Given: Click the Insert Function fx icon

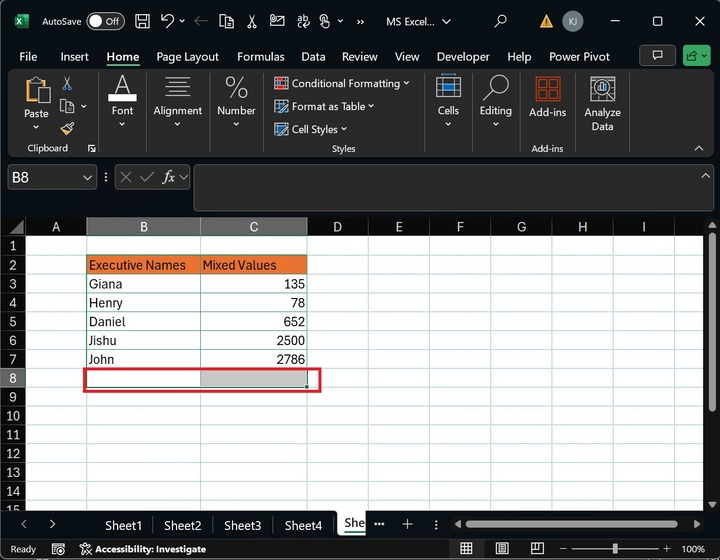Looking at the screenshot, I should tap(170, 177).
